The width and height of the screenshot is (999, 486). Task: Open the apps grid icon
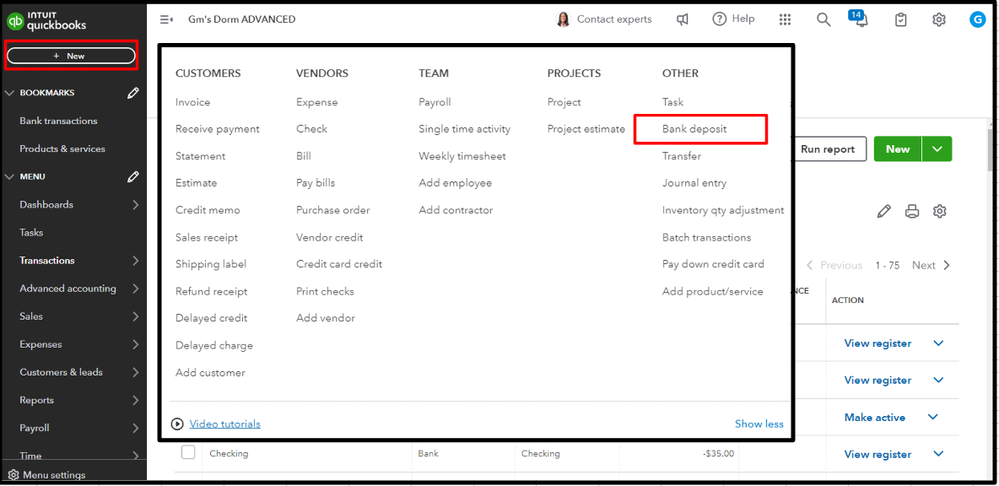point(785,20)
